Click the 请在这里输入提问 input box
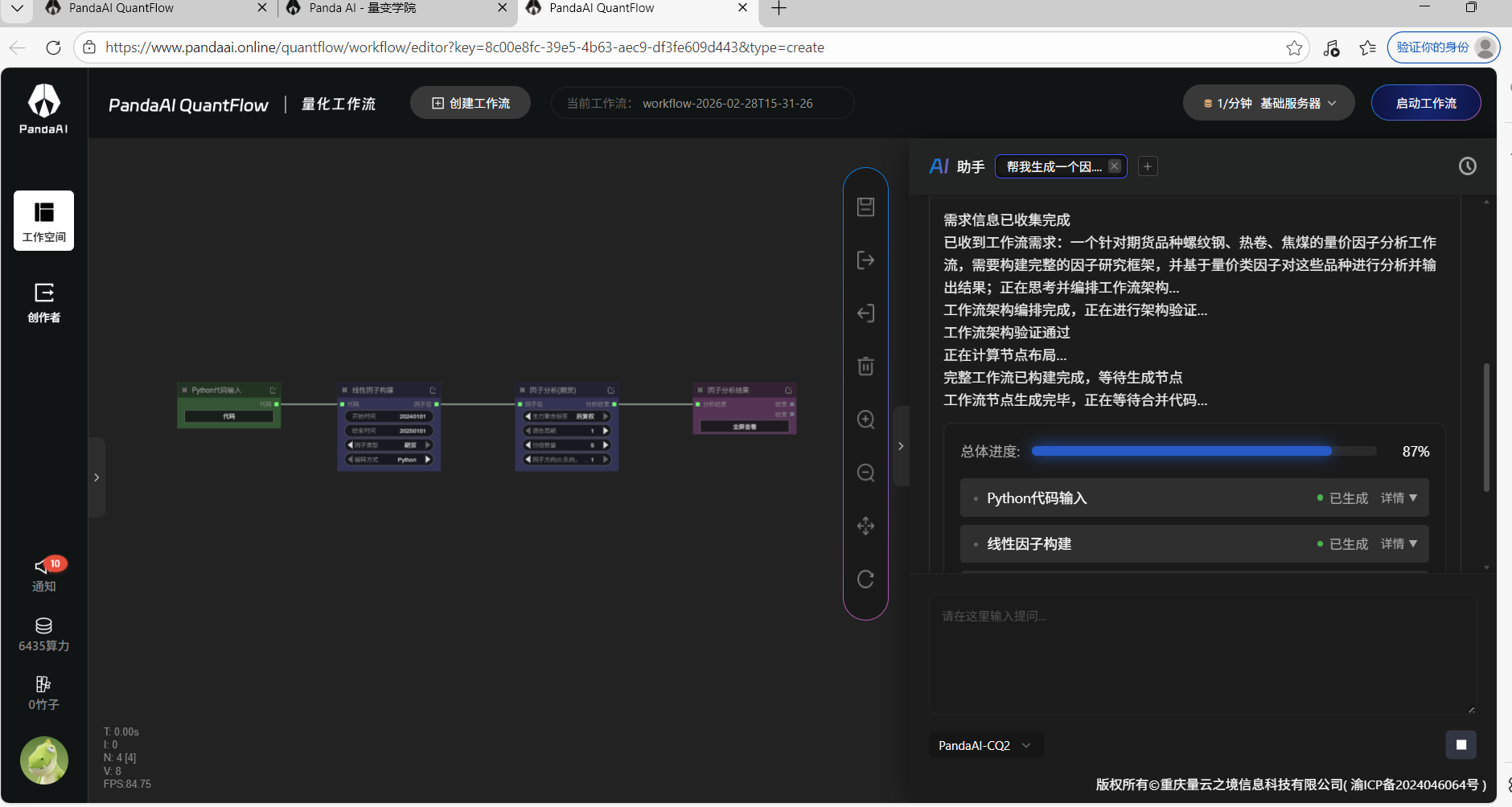This screenshot has width=1512, height=807. pos(1202,653)
